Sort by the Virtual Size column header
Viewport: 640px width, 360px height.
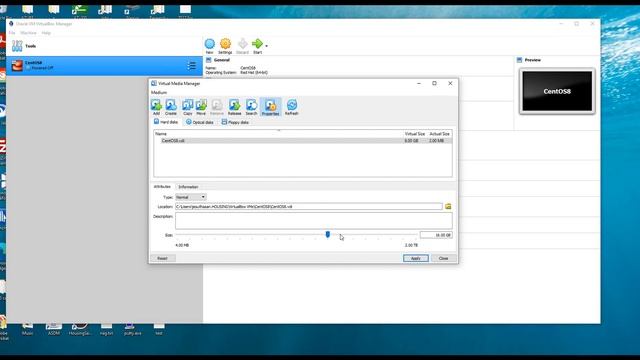click(415, 134)
